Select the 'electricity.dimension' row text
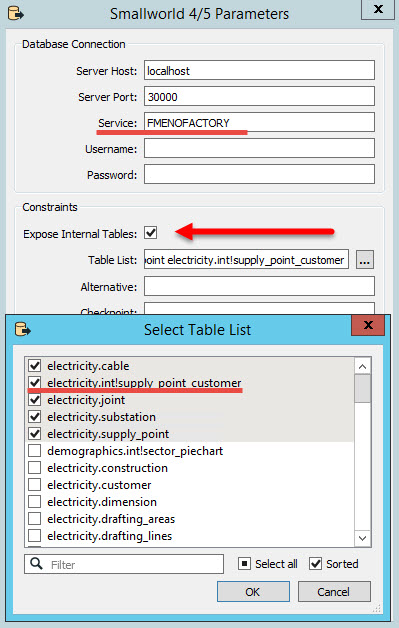399x628 pixels. tap(102, 502)
